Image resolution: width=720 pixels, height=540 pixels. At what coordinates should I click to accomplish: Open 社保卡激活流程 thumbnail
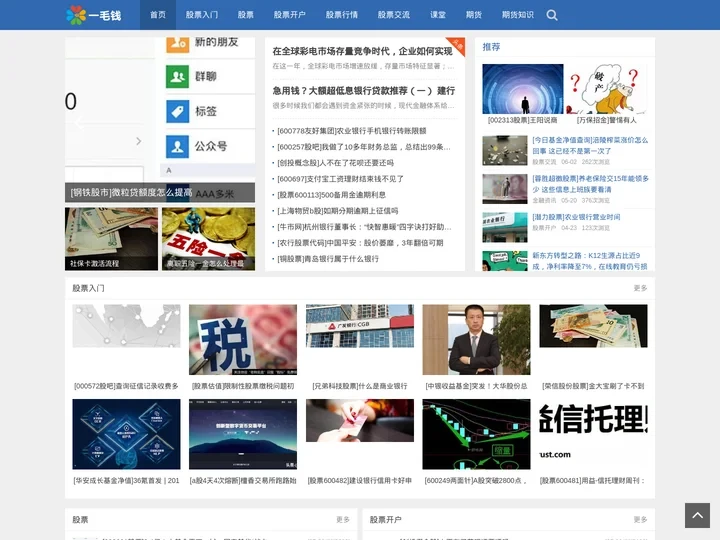click(111, 239)
